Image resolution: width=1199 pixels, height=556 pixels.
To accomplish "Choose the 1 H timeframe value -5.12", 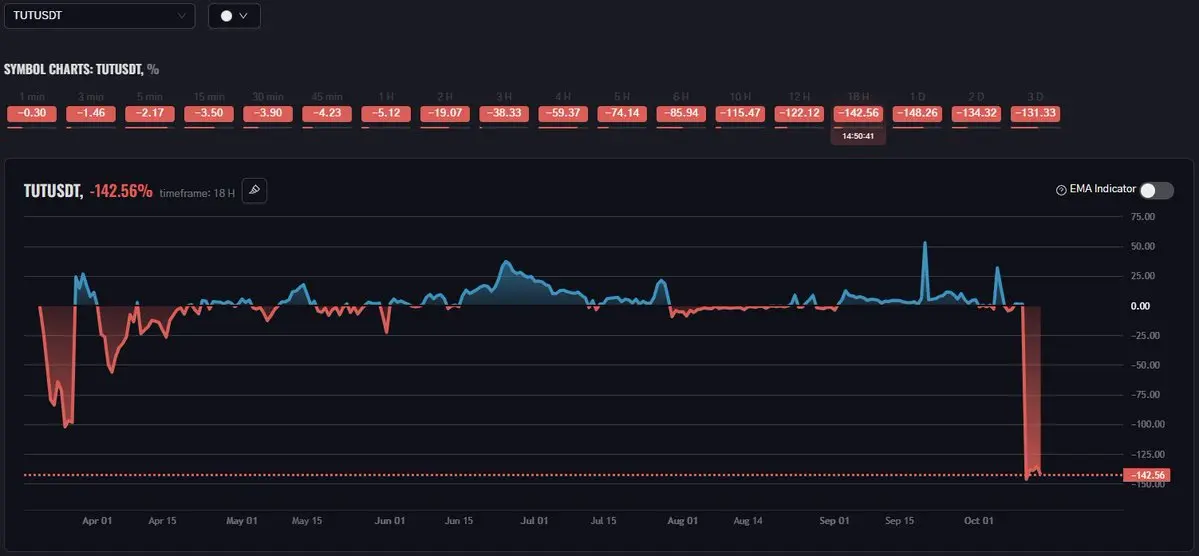I will tap(386, 114).
